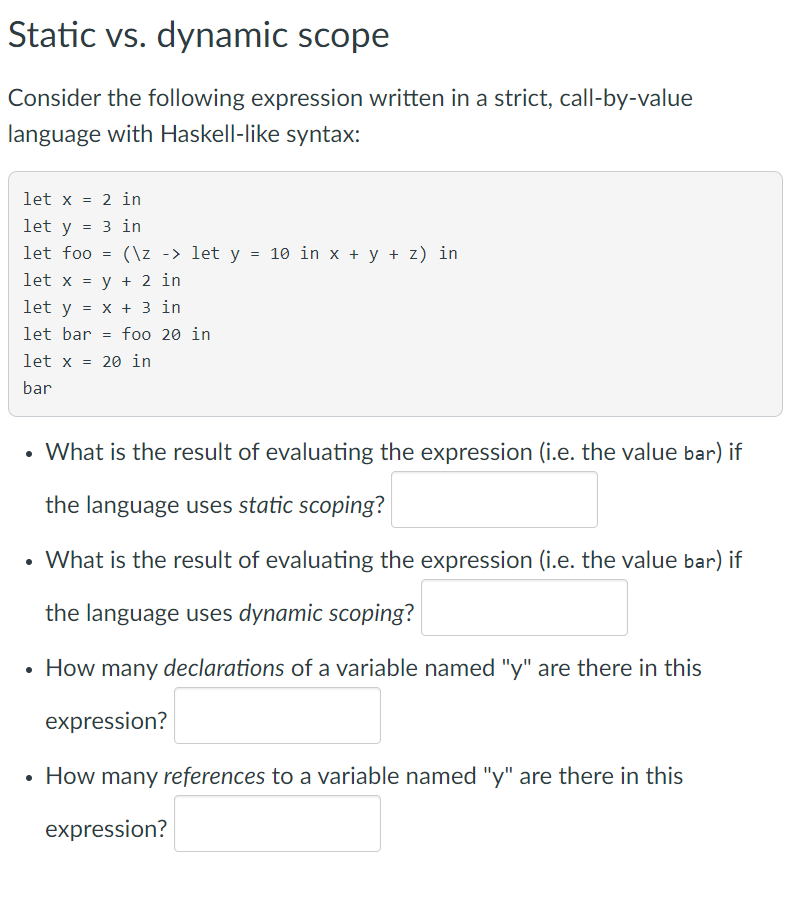Click the final "bar" expression line
This screenshot has height=901, width=797.
[x=36, y=388]
